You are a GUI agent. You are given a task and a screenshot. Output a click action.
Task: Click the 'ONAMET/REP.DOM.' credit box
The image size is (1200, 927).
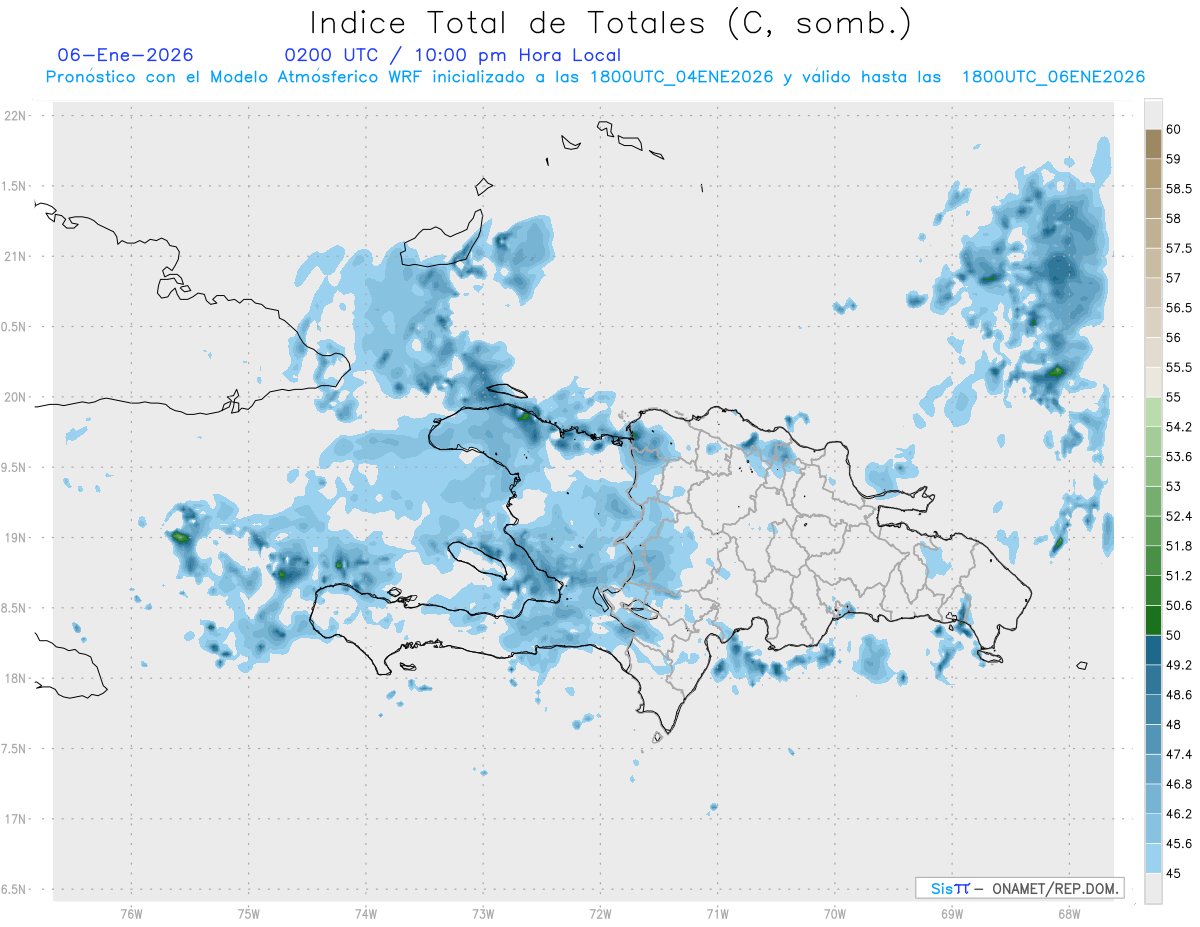1019,888
